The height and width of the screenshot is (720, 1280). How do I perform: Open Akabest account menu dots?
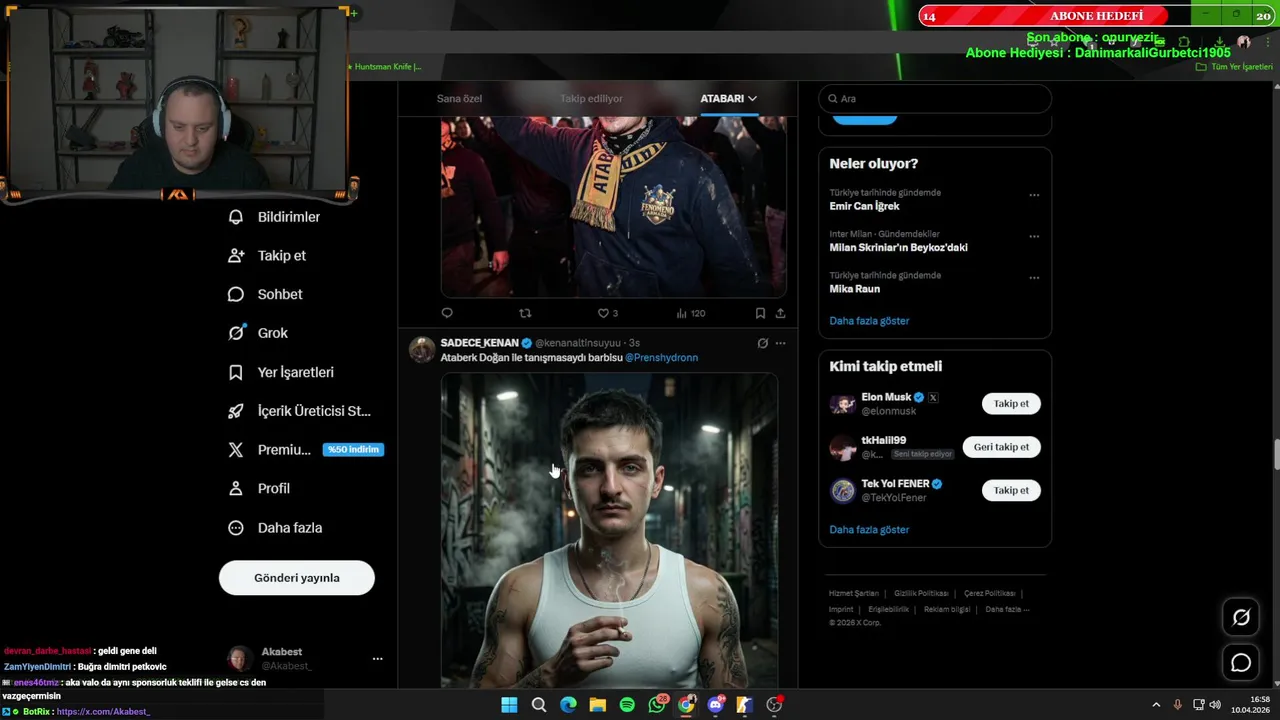click(377, 659)
